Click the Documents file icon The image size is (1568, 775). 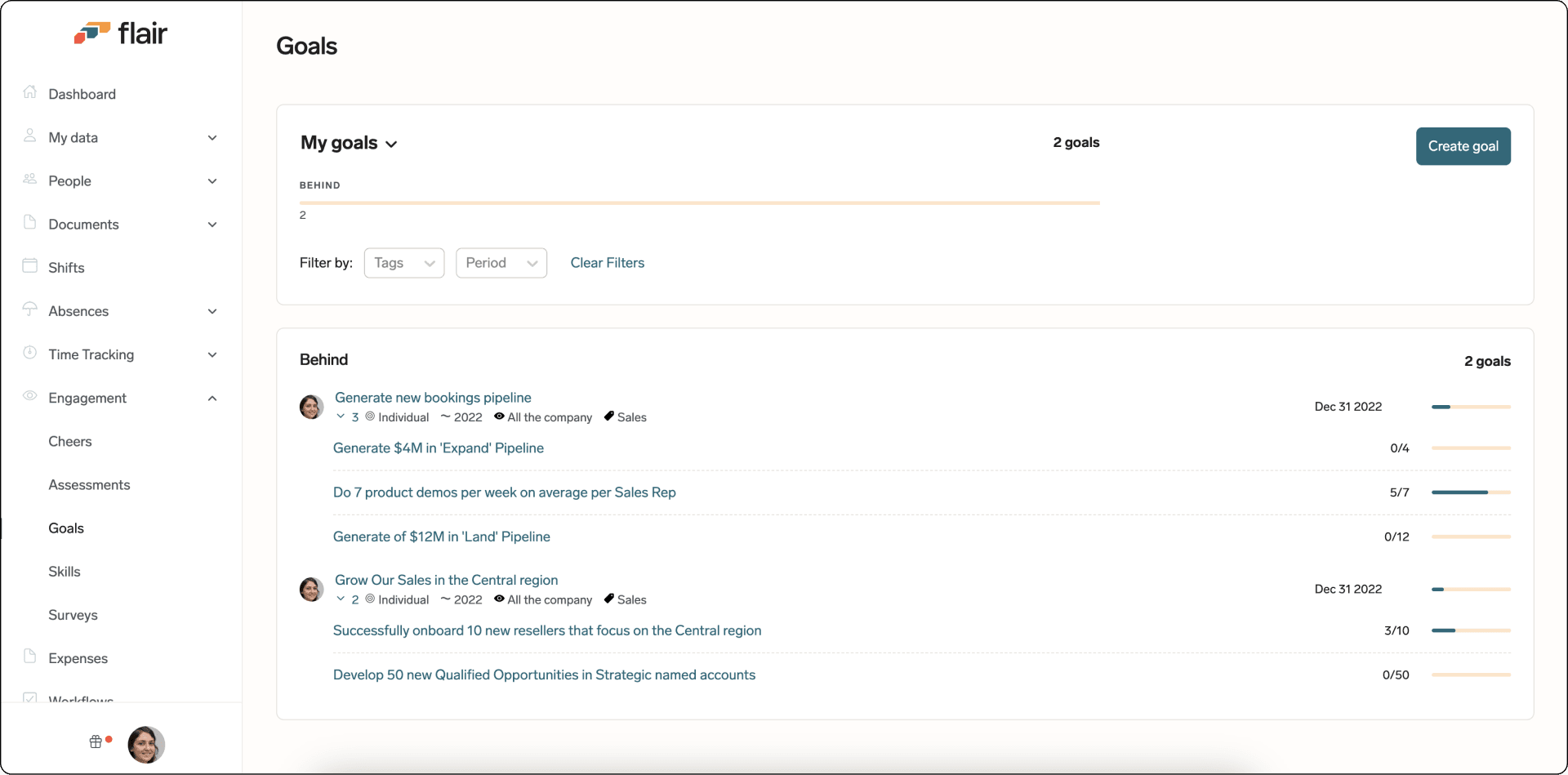(30, 222)
